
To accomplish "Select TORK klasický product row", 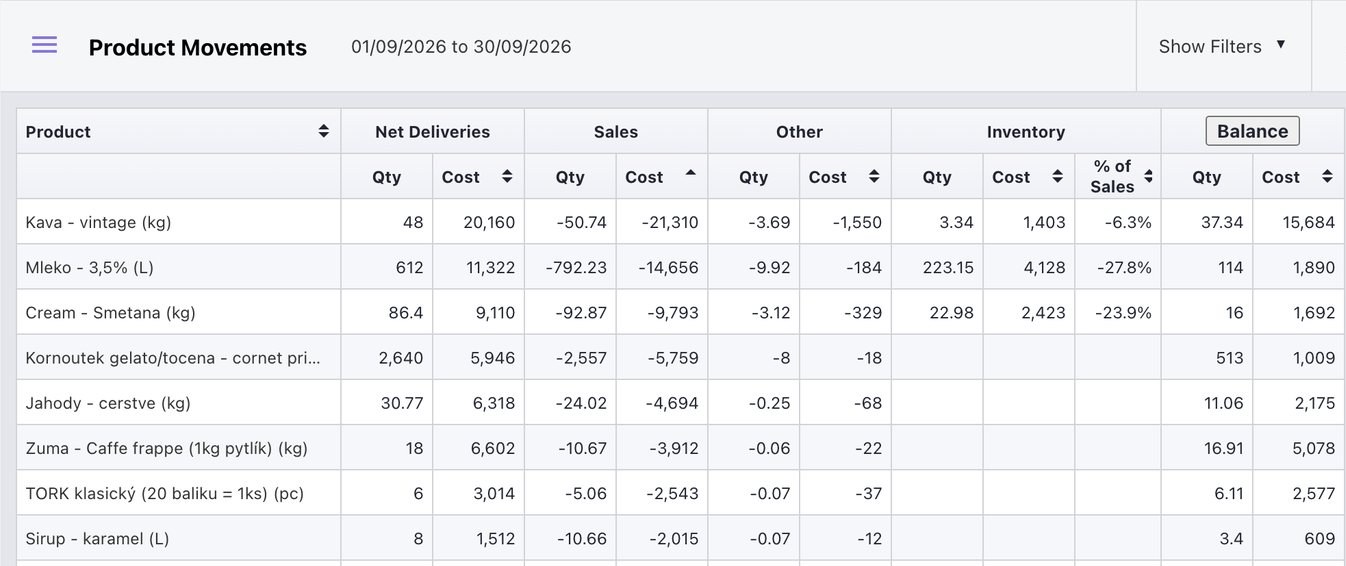I will 680,493.
